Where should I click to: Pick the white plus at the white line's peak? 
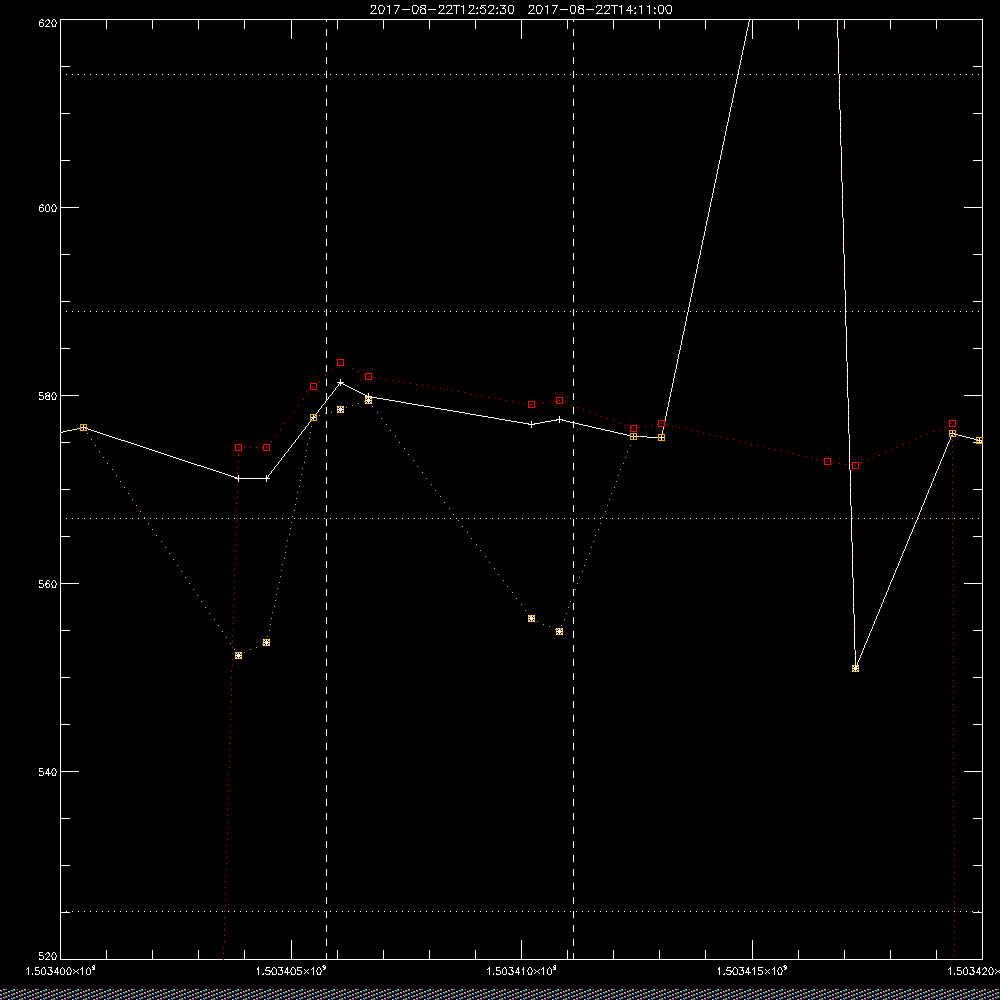[341, 382]
